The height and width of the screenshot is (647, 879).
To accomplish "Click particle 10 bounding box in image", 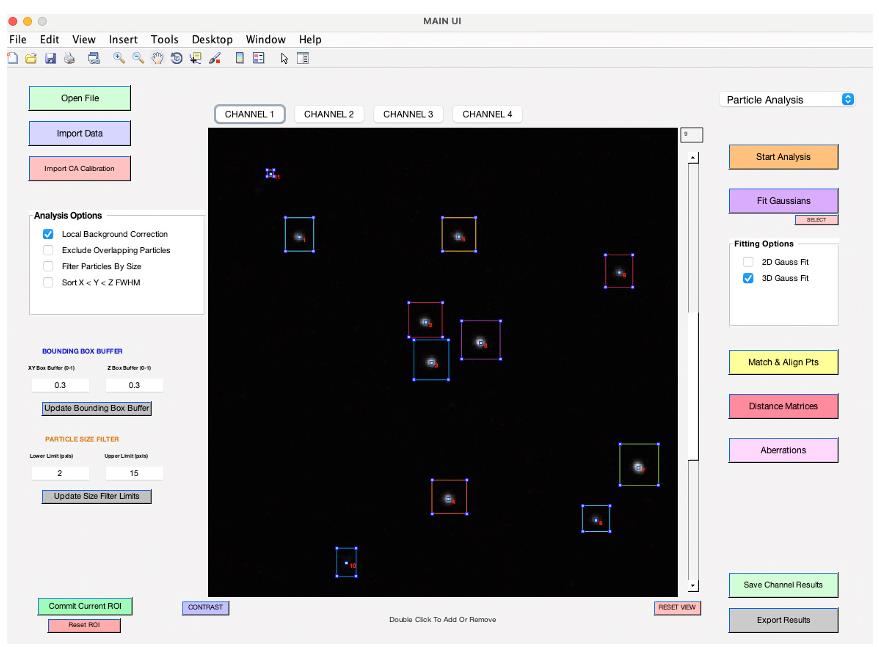I will click(346, 562).
